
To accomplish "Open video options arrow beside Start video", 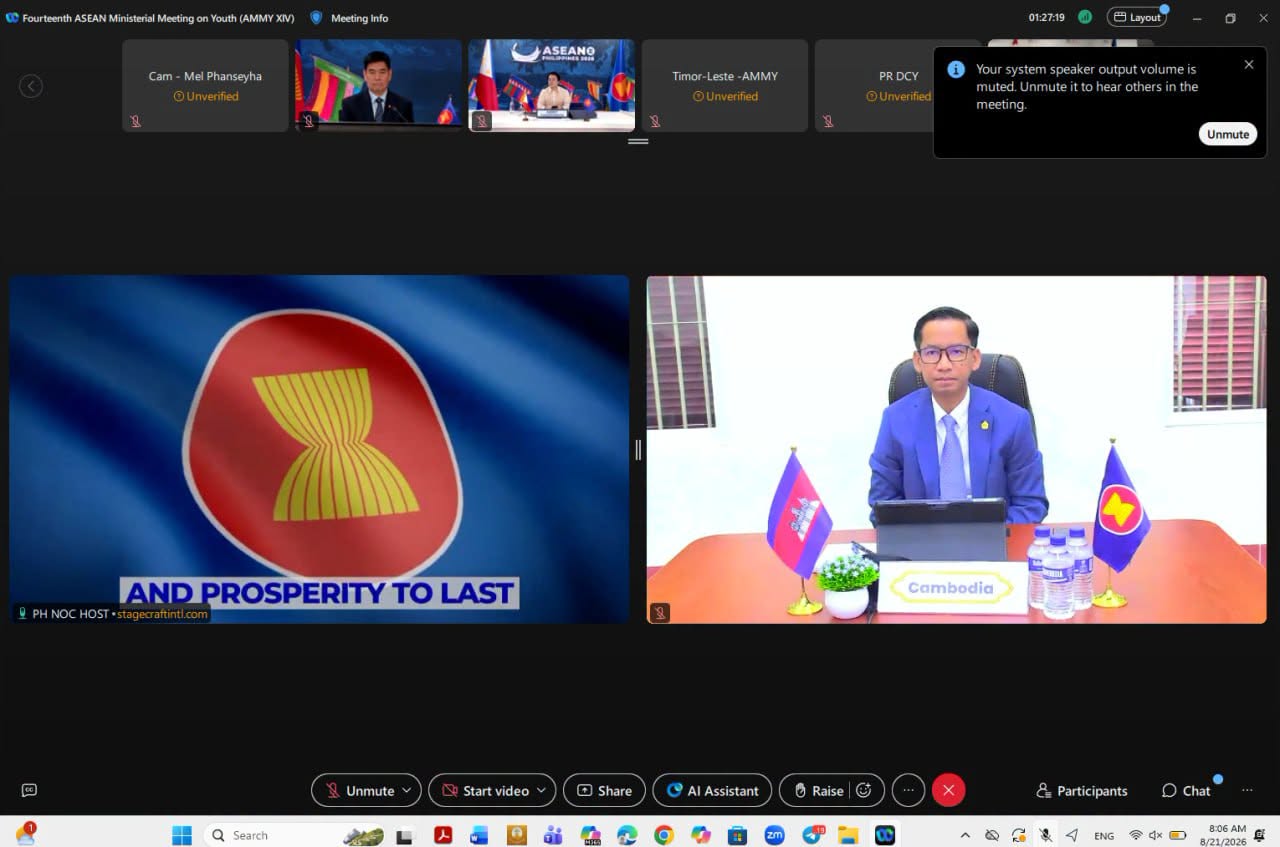I will (542, 790).
